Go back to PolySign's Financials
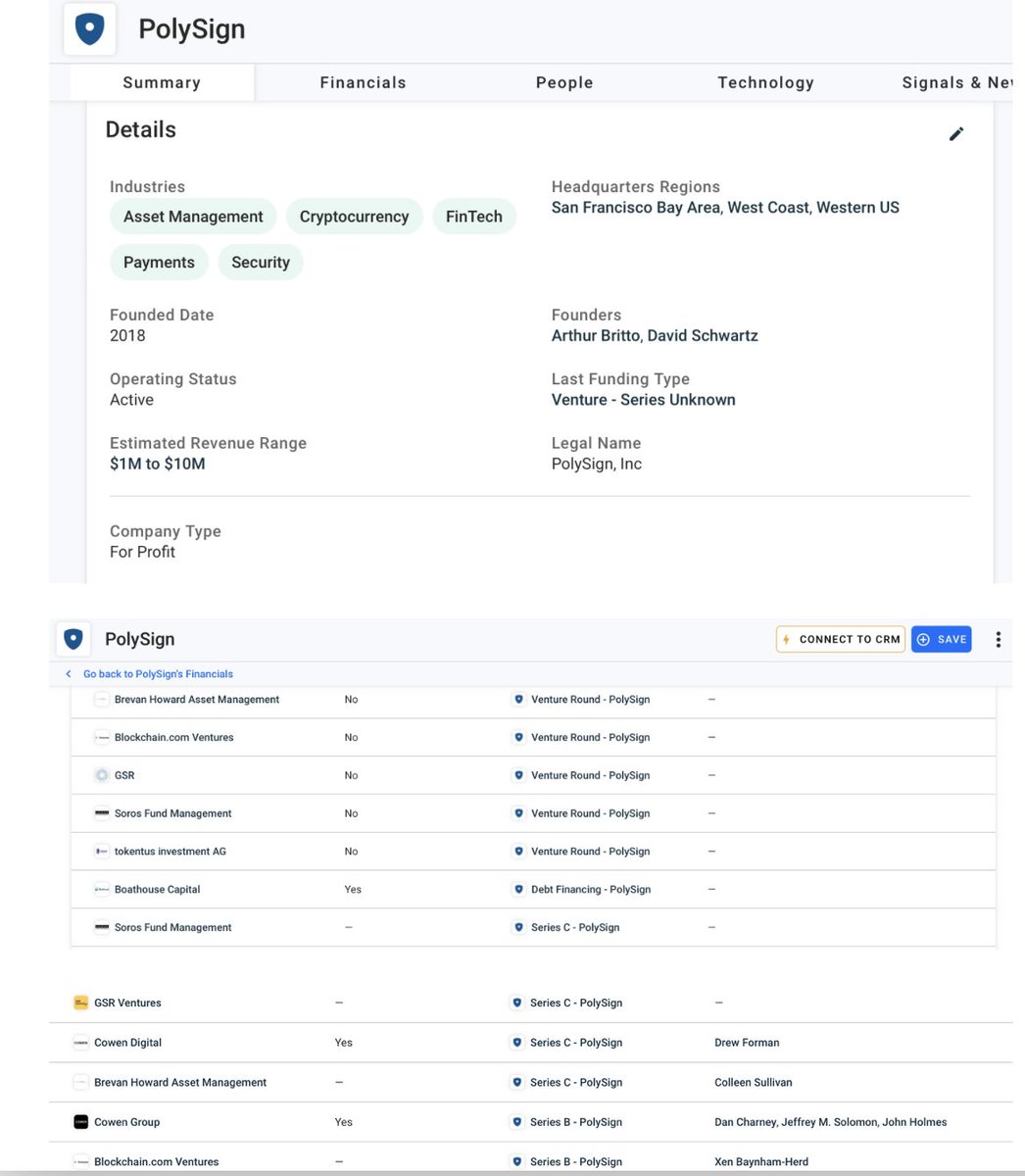This screenshot has height=1176, width=1025. [x=158, y=674]
